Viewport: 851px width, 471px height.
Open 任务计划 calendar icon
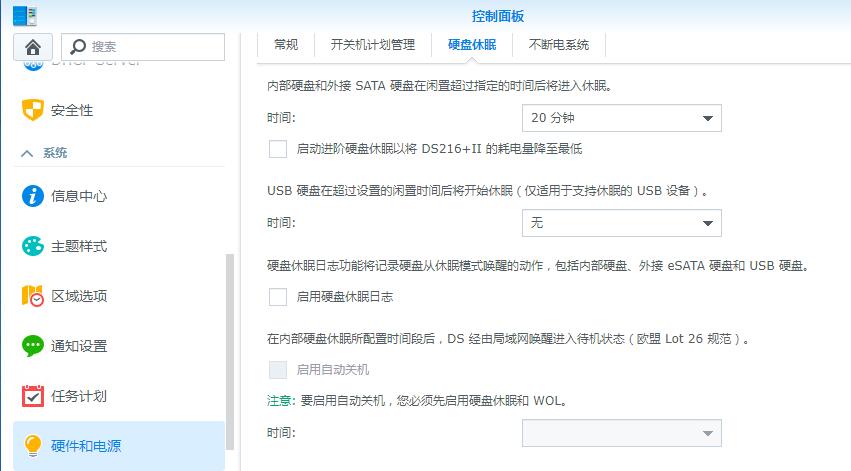(x=33, y=396)
